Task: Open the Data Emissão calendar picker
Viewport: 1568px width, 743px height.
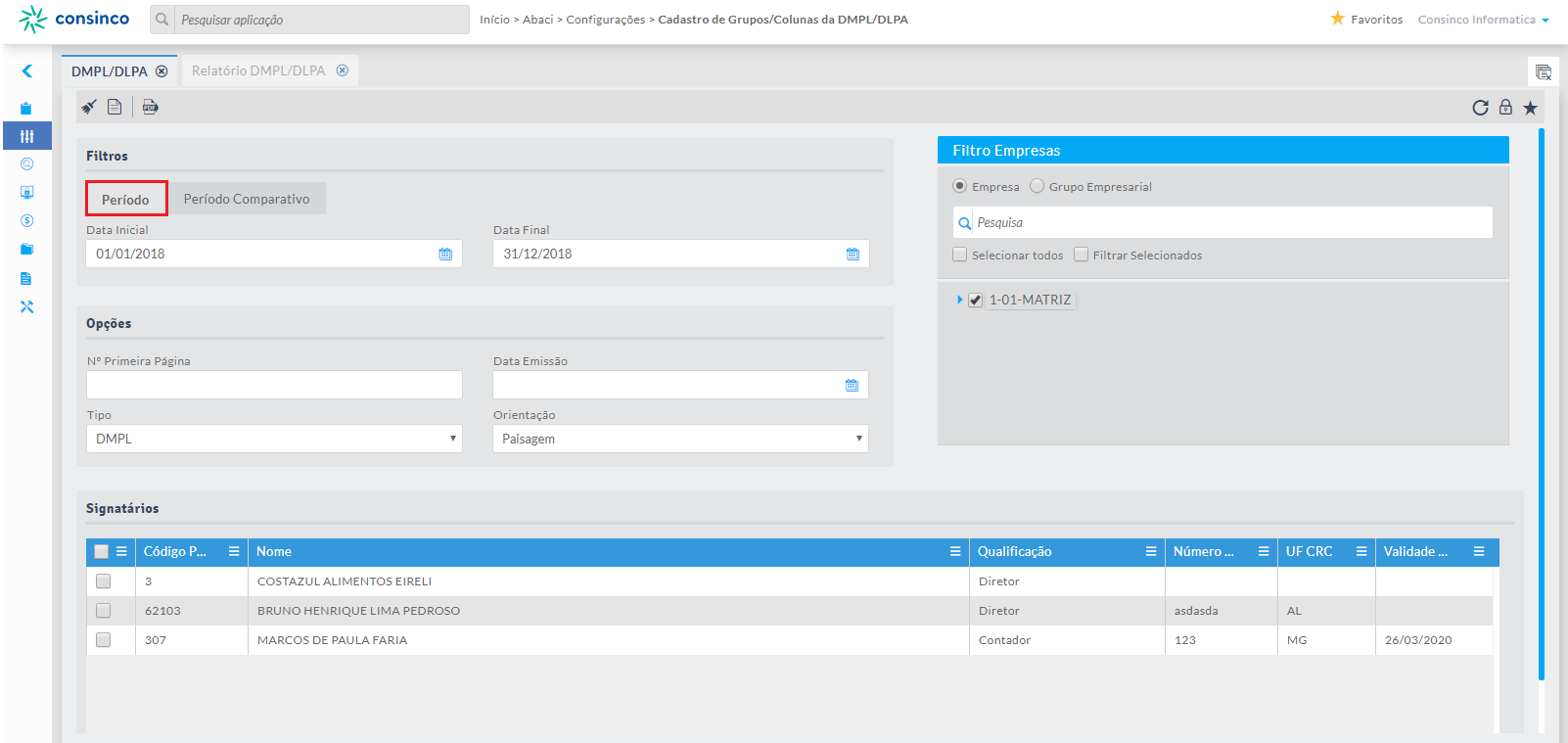Action: coord(852,385)
